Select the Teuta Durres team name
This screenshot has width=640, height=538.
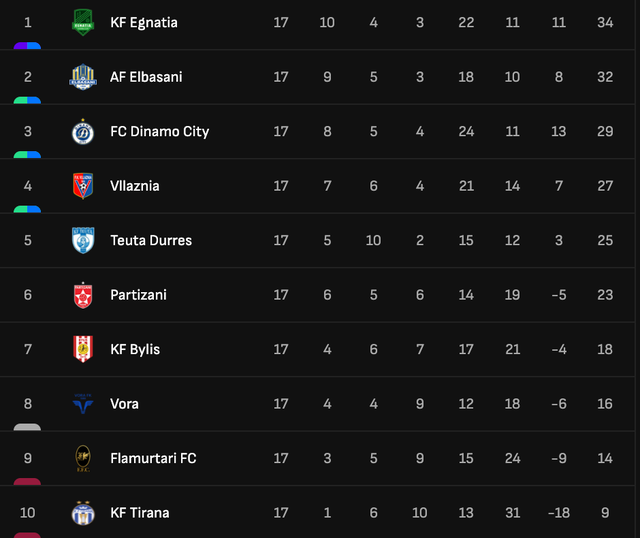(151, 240)
